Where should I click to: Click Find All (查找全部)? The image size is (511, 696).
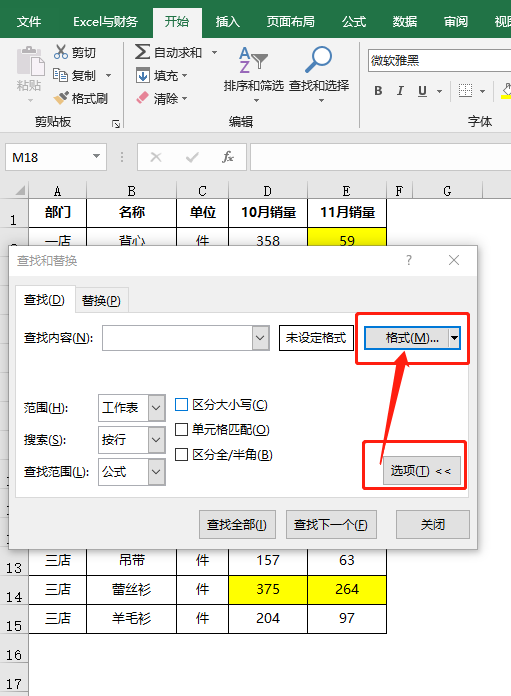pos(237,525)
